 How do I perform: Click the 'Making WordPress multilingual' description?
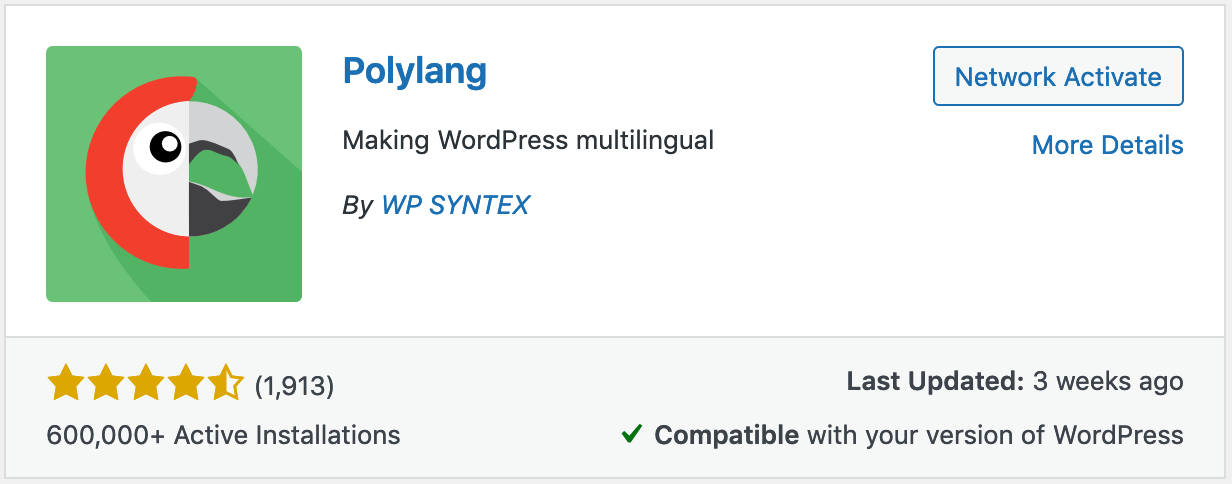tap(528, 140)
